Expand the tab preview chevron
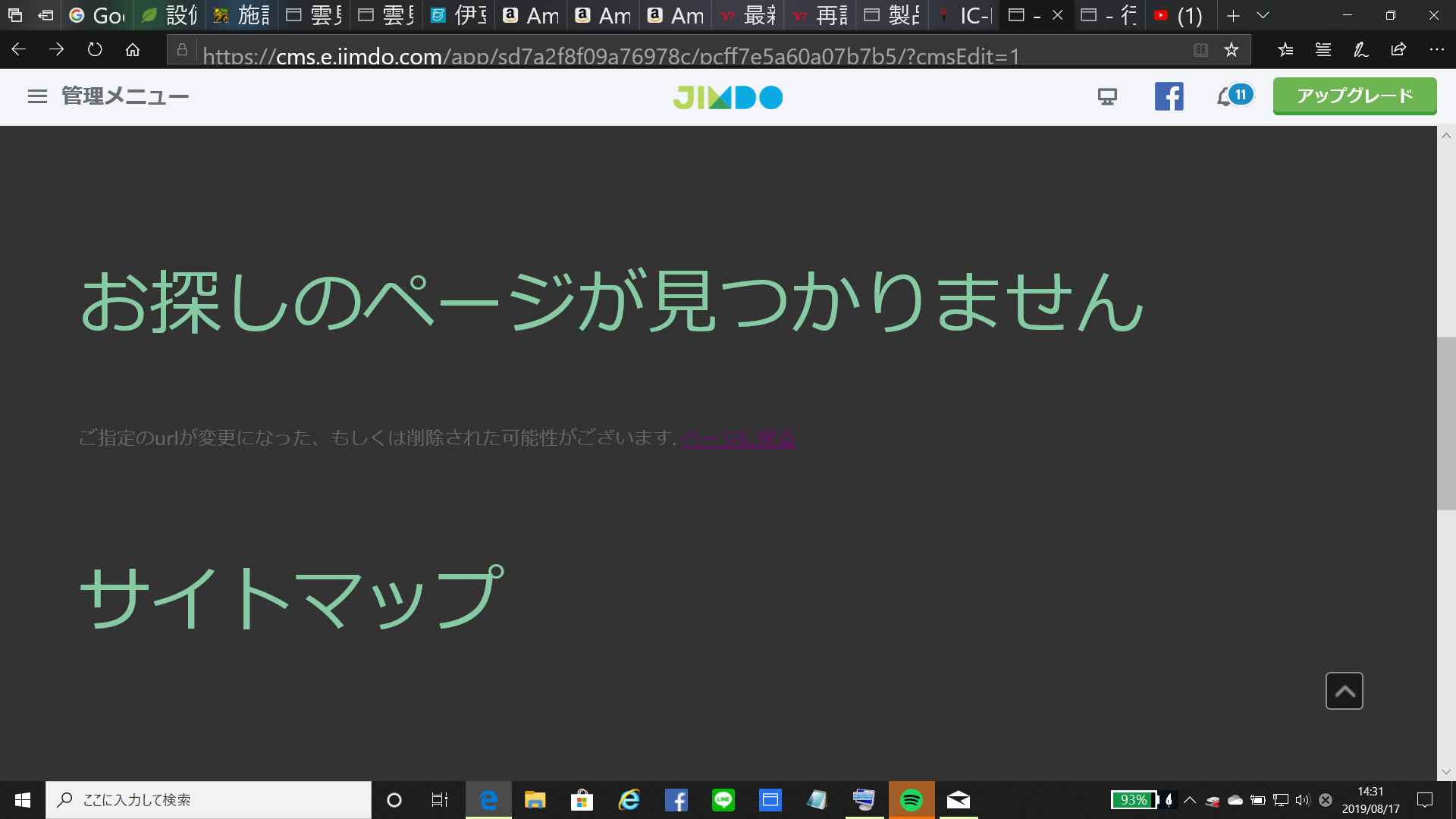The image size is (1456, 819). [1263, 15]
